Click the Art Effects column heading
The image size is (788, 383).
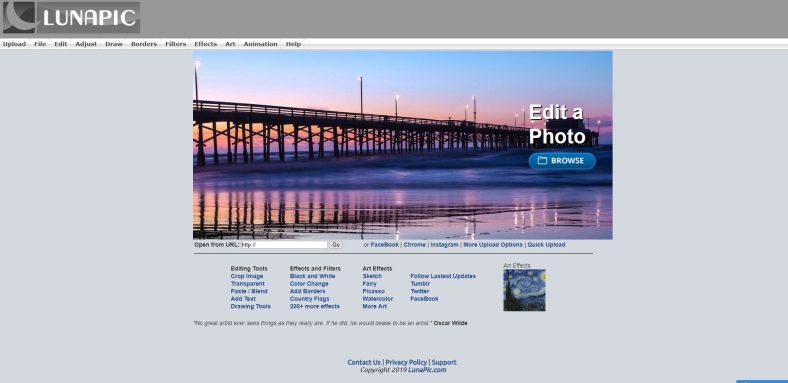point(377,269)
